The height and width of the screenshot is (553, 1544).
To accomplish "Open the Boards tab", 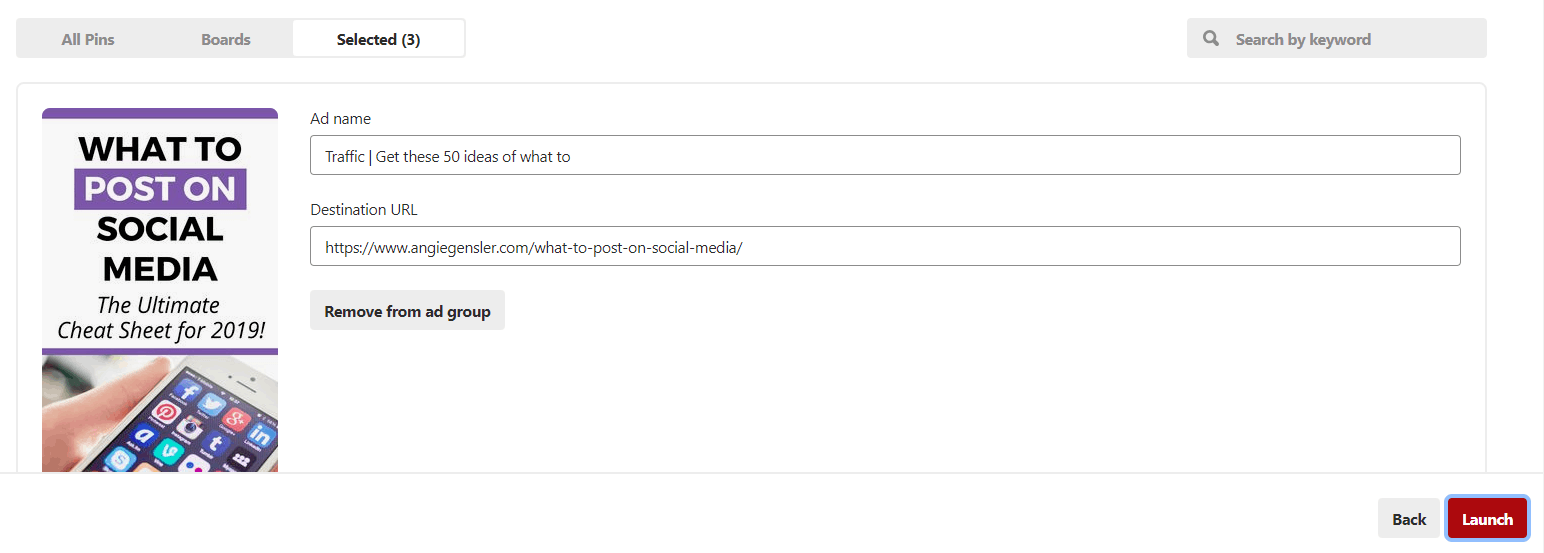I will tap(226, 39).
